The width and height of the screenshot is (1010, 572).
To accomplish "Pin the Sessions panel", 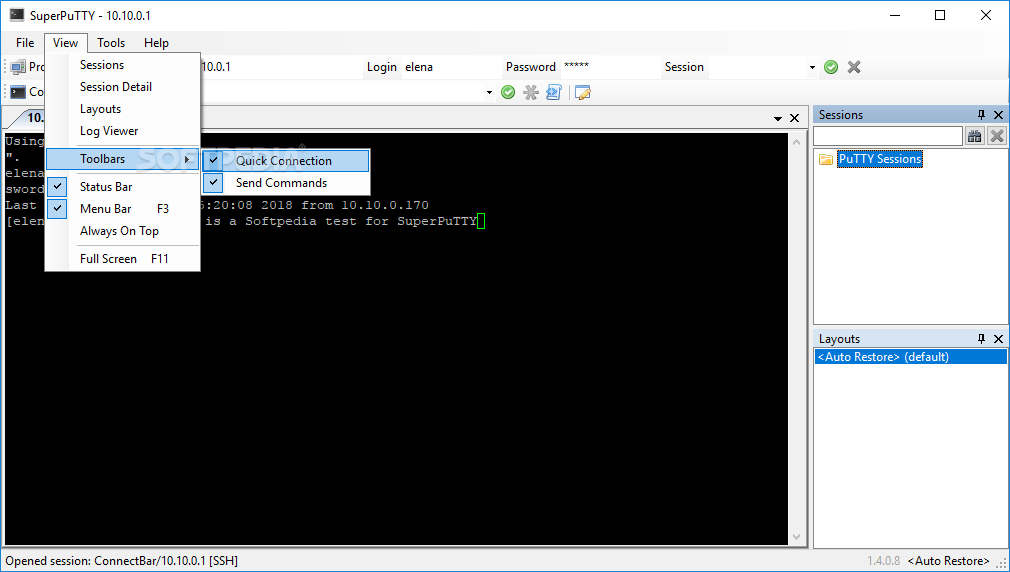I will pos(981,115).
